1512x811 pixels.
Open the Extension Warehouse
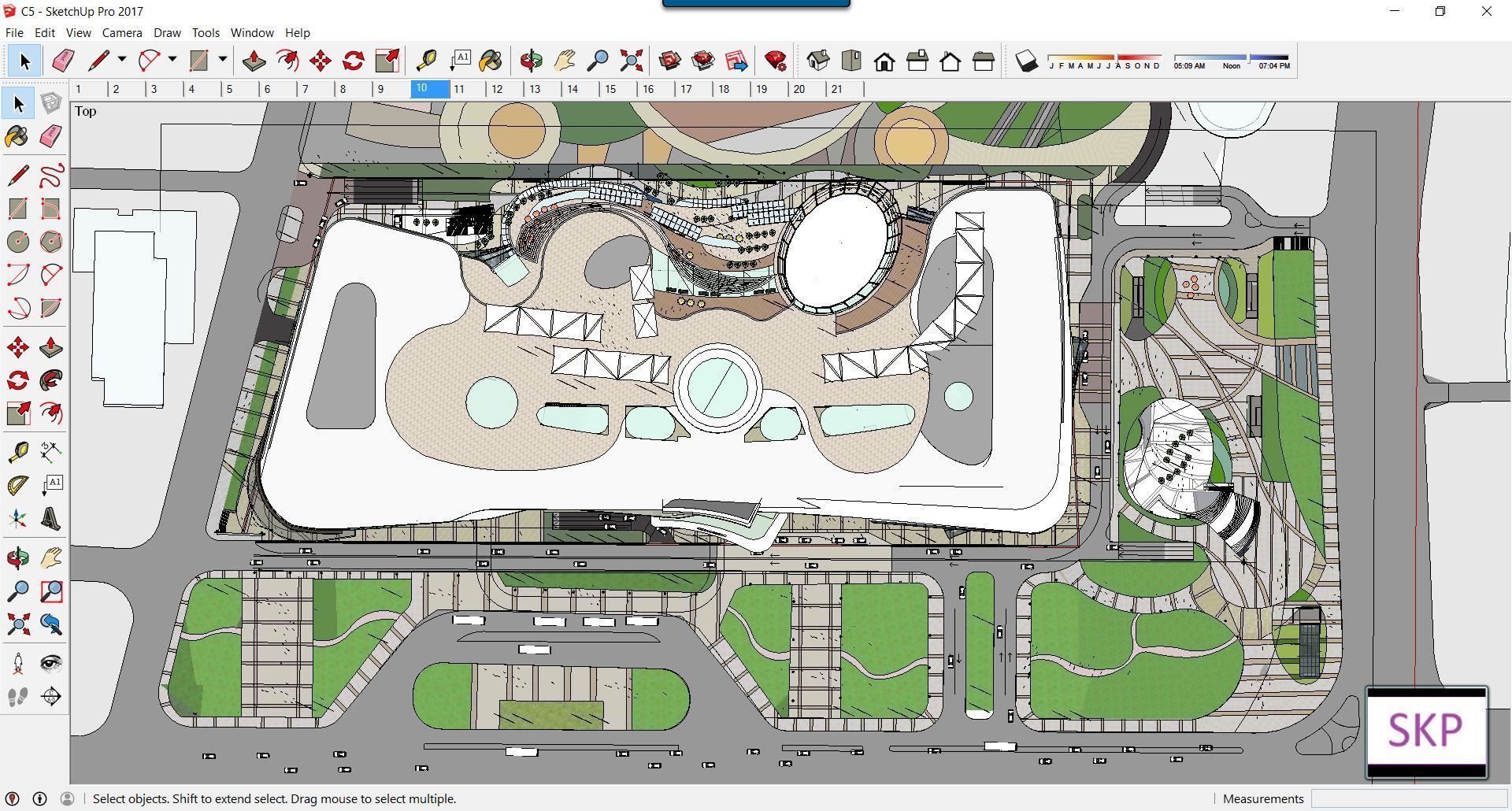[703, 61]
